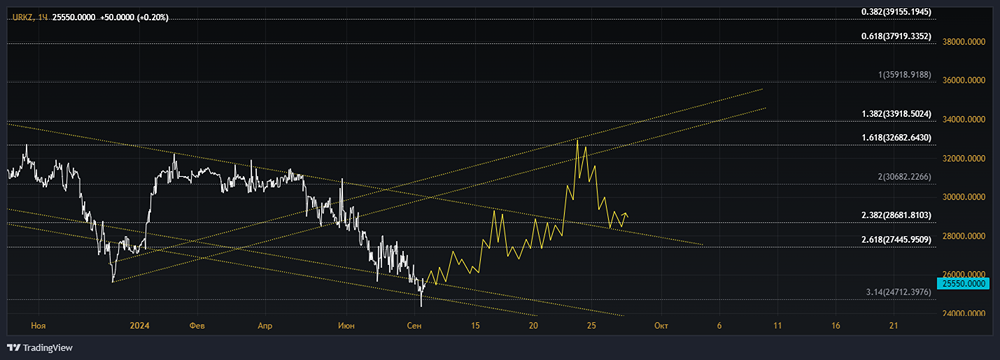The width and height of the screenshot is (1000, 360).
Task: Click the 16 date label on time axis
Action: [x=835, y=326]
